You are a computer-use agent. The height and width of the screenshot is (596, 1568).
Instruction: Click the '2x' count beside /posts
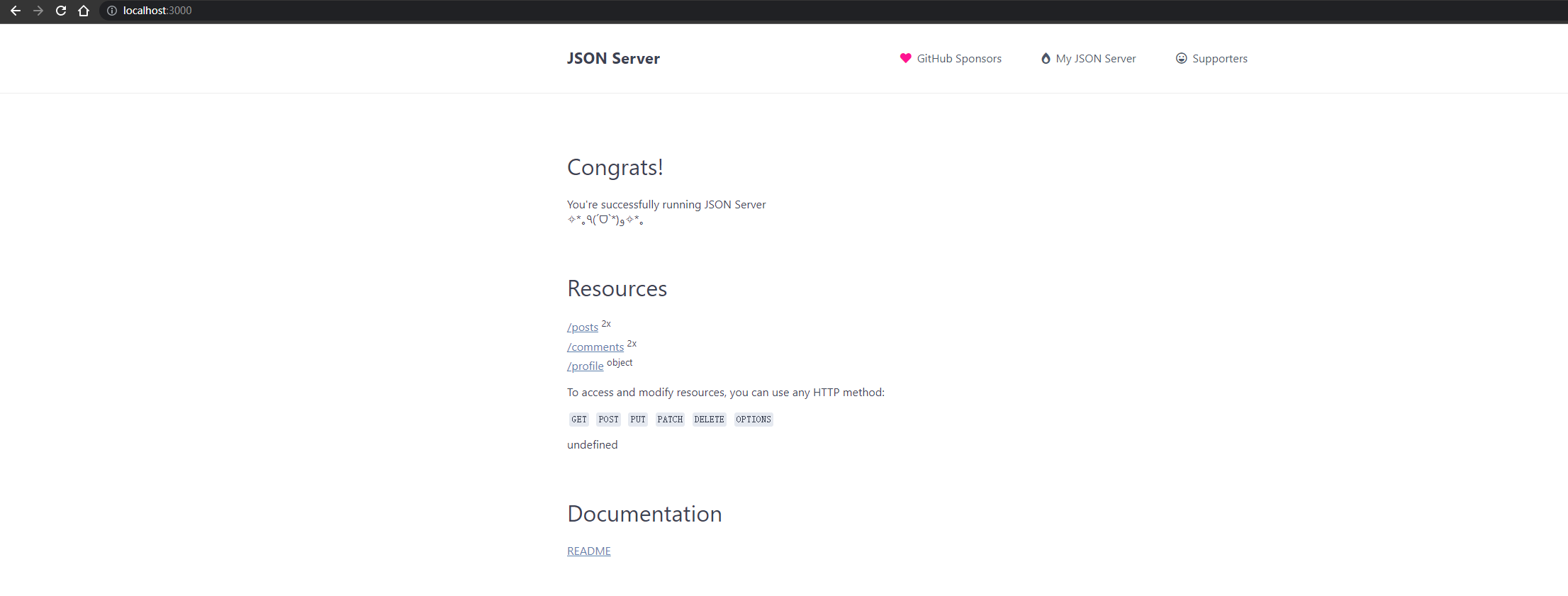tap(606, 324)
